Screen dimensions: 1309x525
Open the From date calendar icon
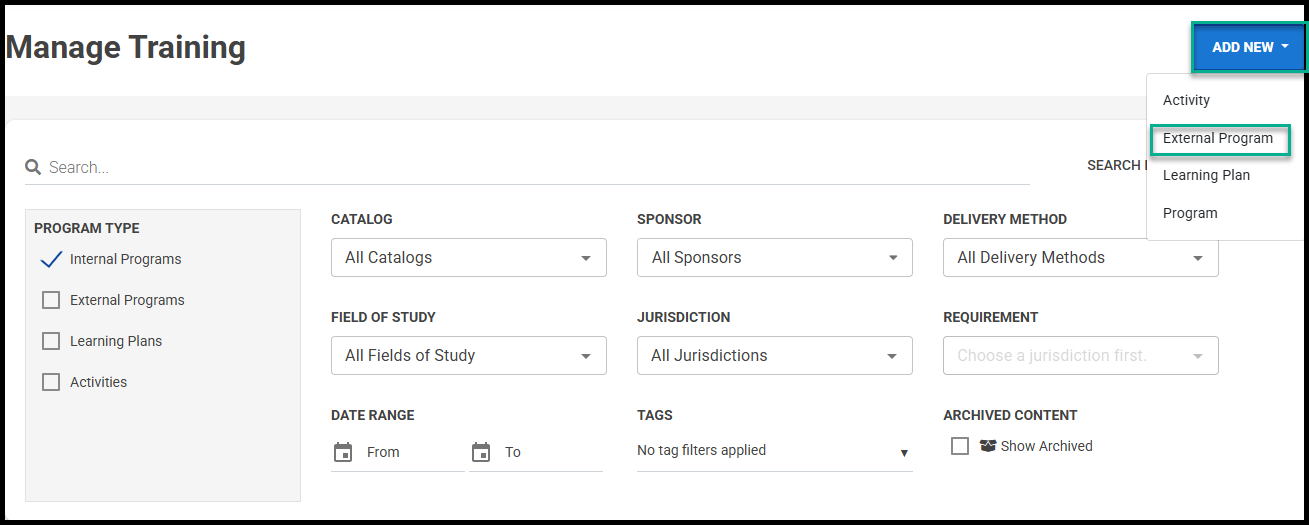(x=343, y=452)
